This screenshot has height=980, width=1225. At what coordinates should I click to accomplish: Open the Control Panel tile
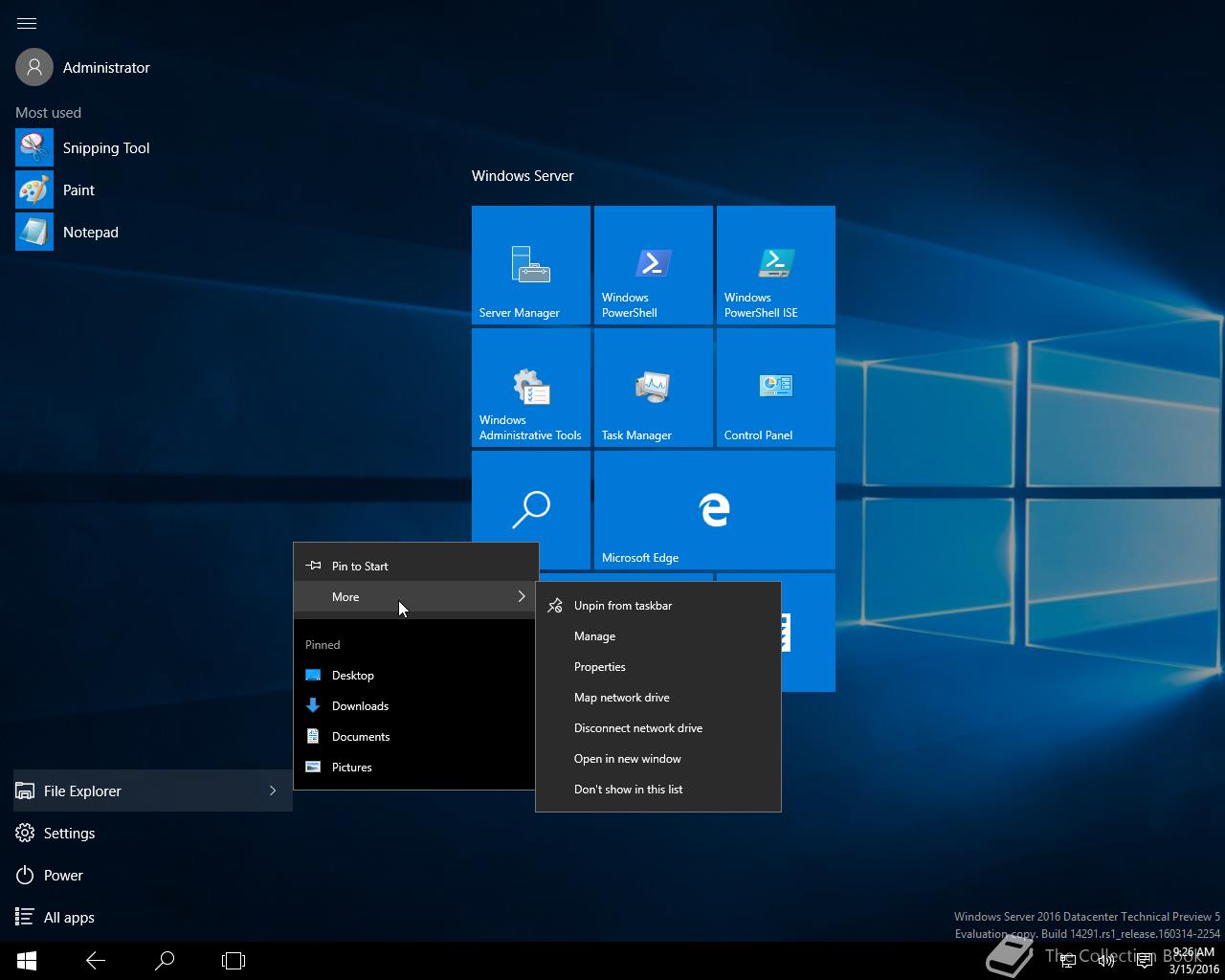click(x=776, y=388)
